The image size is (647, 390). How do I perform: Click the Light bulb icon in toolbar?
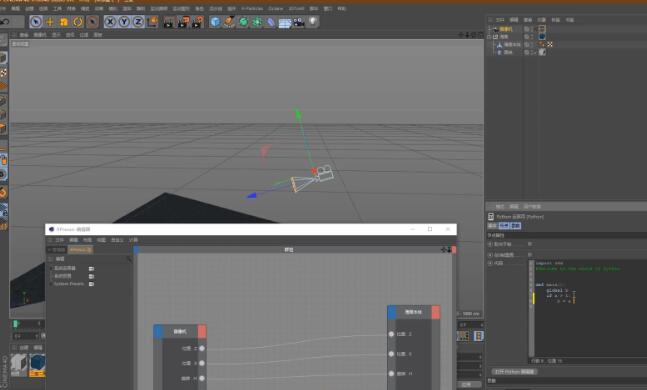(x=313, y=22)
